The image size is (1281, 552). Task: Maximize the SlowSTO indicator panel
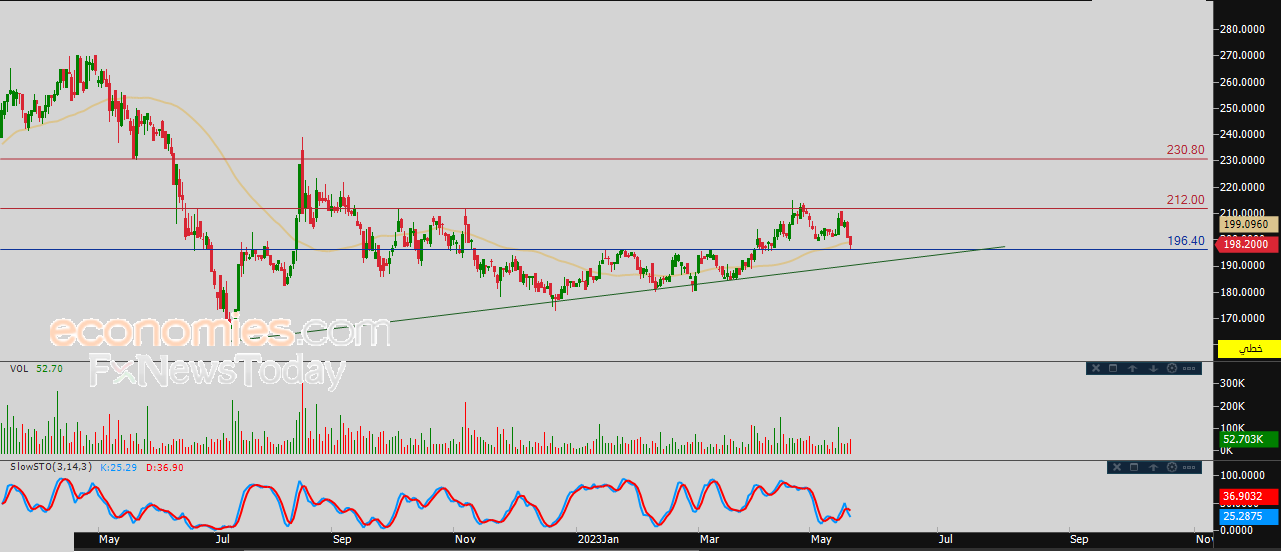point(1134,467)
